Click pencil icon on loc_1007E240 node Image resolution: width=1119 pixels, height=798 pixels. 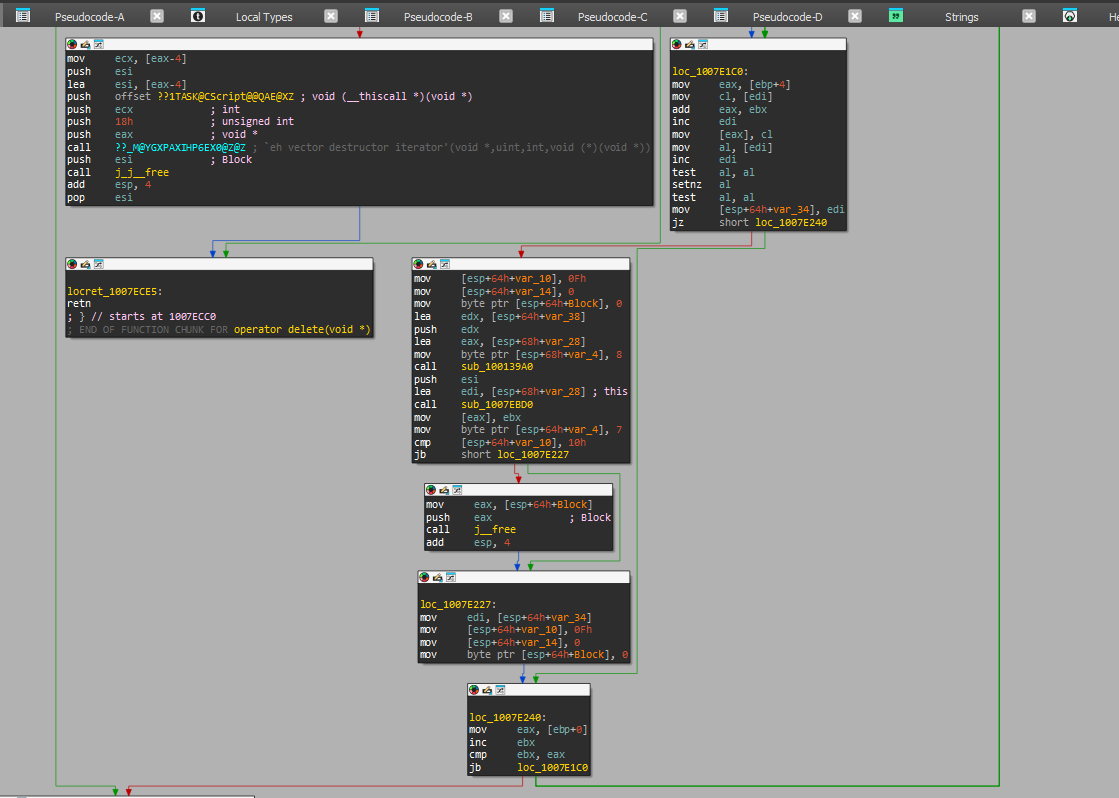click(x=487, y=690)
